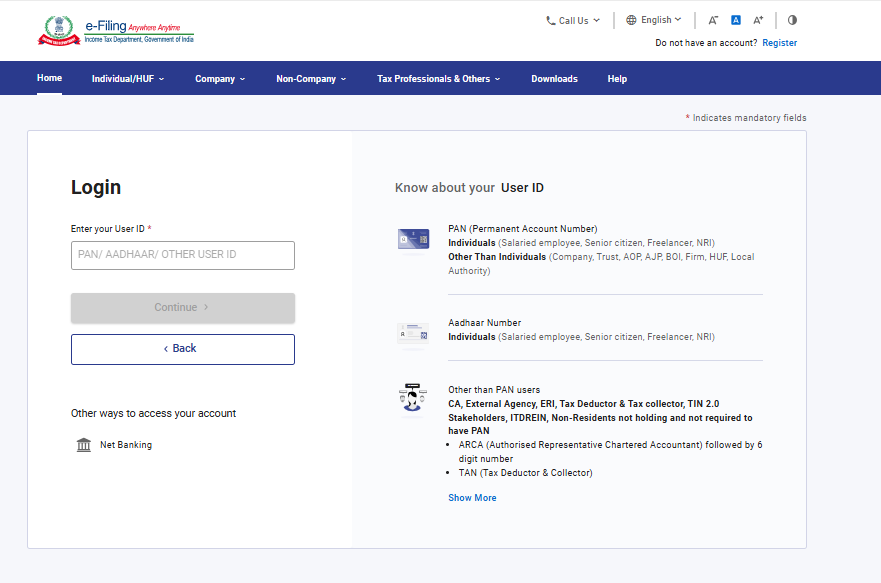This screenshot has height=583, width=881.
Task: Click 'Other than PAN users' text
Action: point(494,390)
